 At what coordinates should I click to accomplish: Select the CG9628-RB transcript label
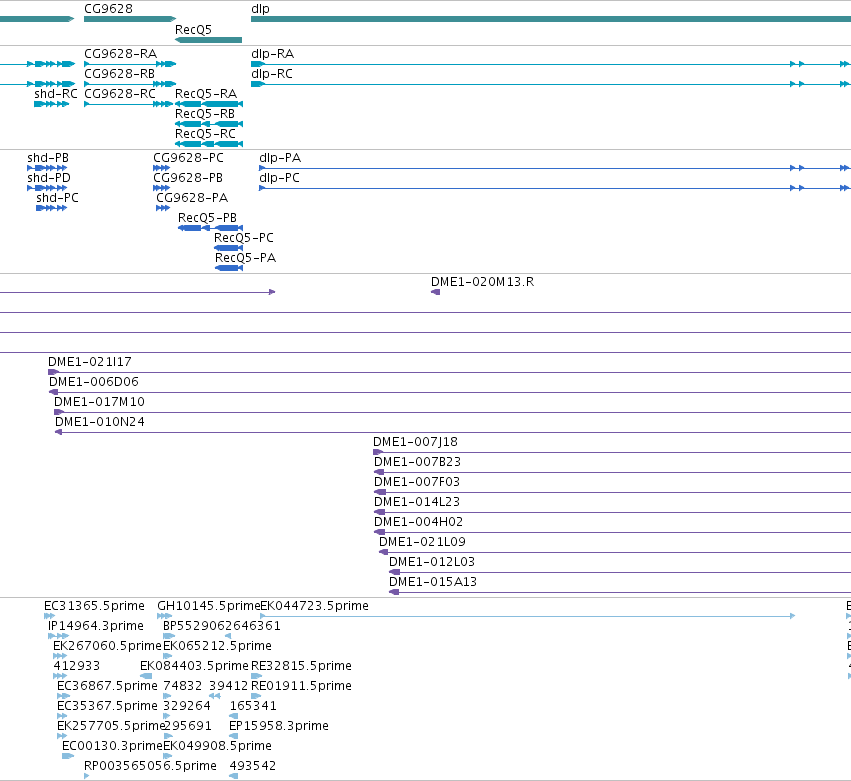click(x=119, y=74)
